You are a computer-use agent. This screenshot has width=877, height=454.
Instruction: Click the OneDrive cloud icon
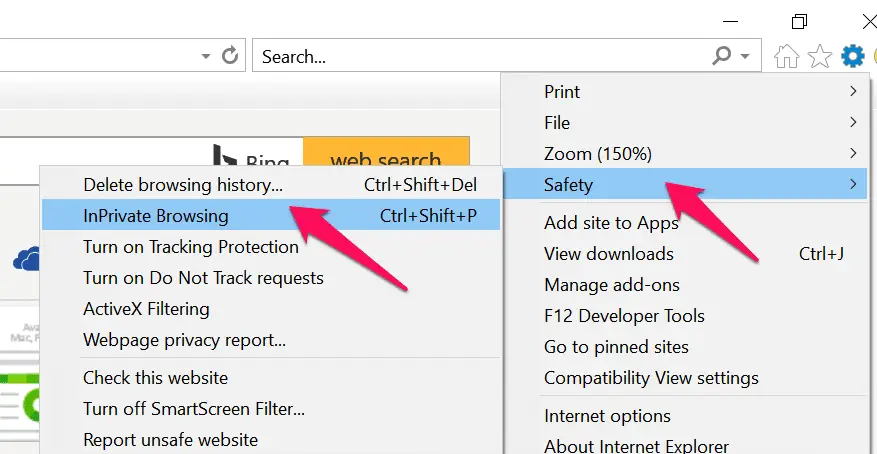click(26, 259)
